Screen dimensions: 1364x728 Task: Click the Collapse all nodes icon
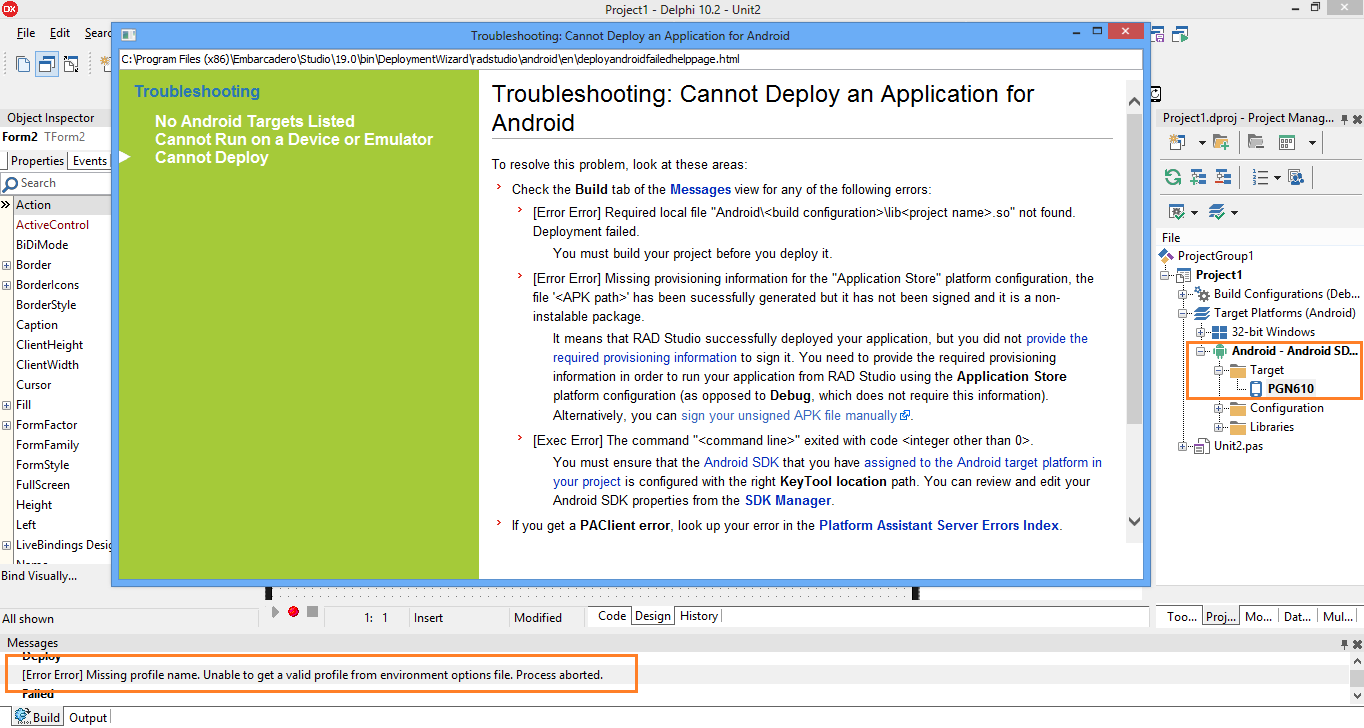tap(1222, 177)
